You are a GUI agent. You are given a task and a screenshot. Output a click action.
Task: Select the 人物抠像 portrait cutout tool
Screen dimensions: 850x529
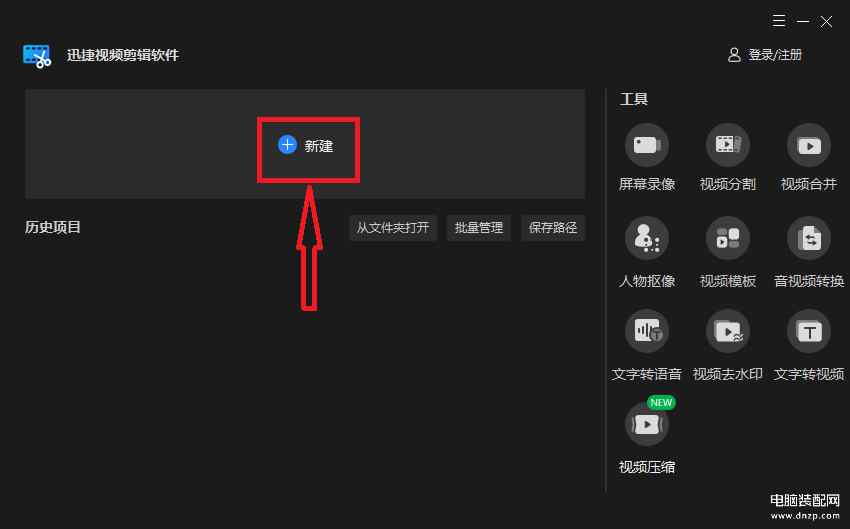[647, 238]
